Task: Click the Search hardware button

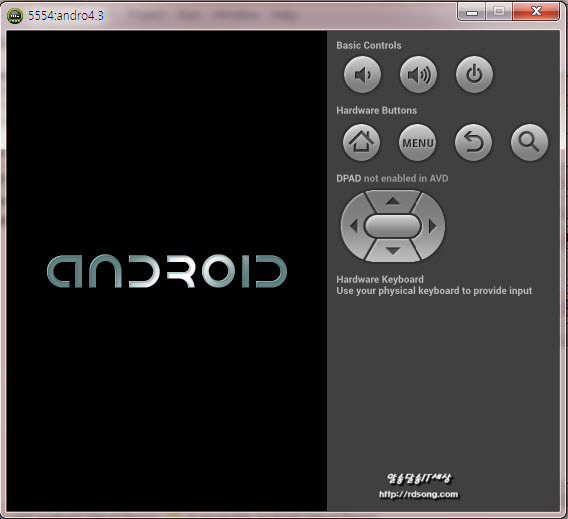Action: click(529, 142)
